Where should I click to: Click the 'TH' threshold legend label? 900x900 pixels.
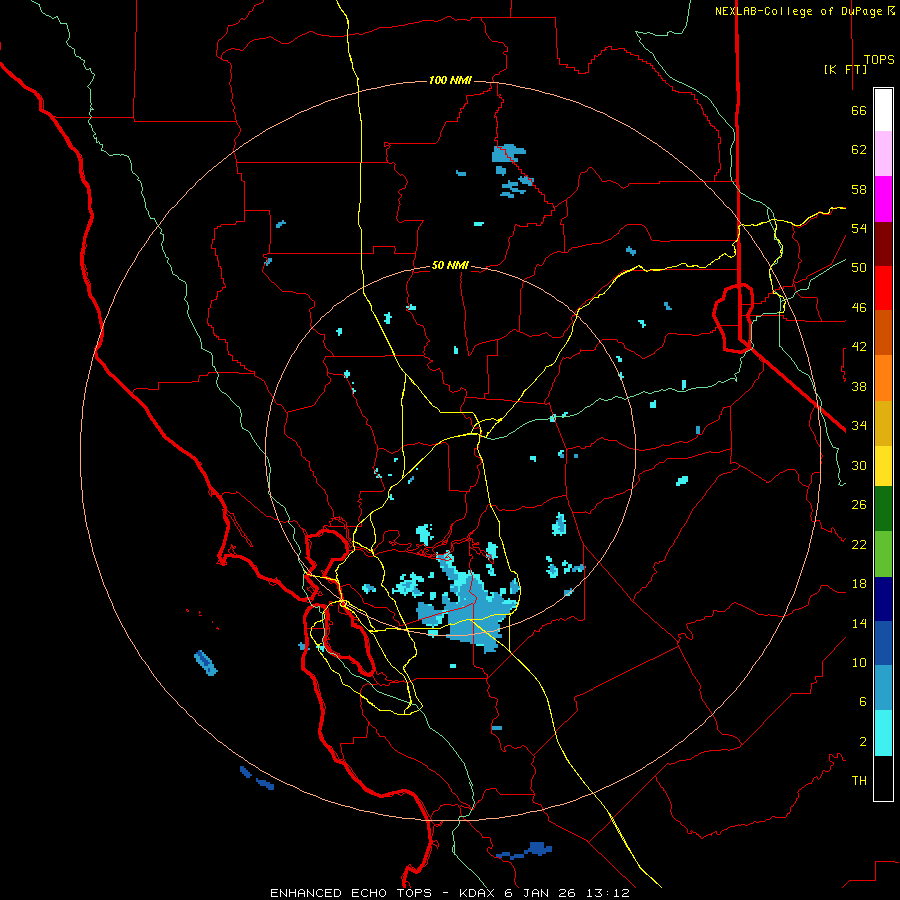[859, 781]
